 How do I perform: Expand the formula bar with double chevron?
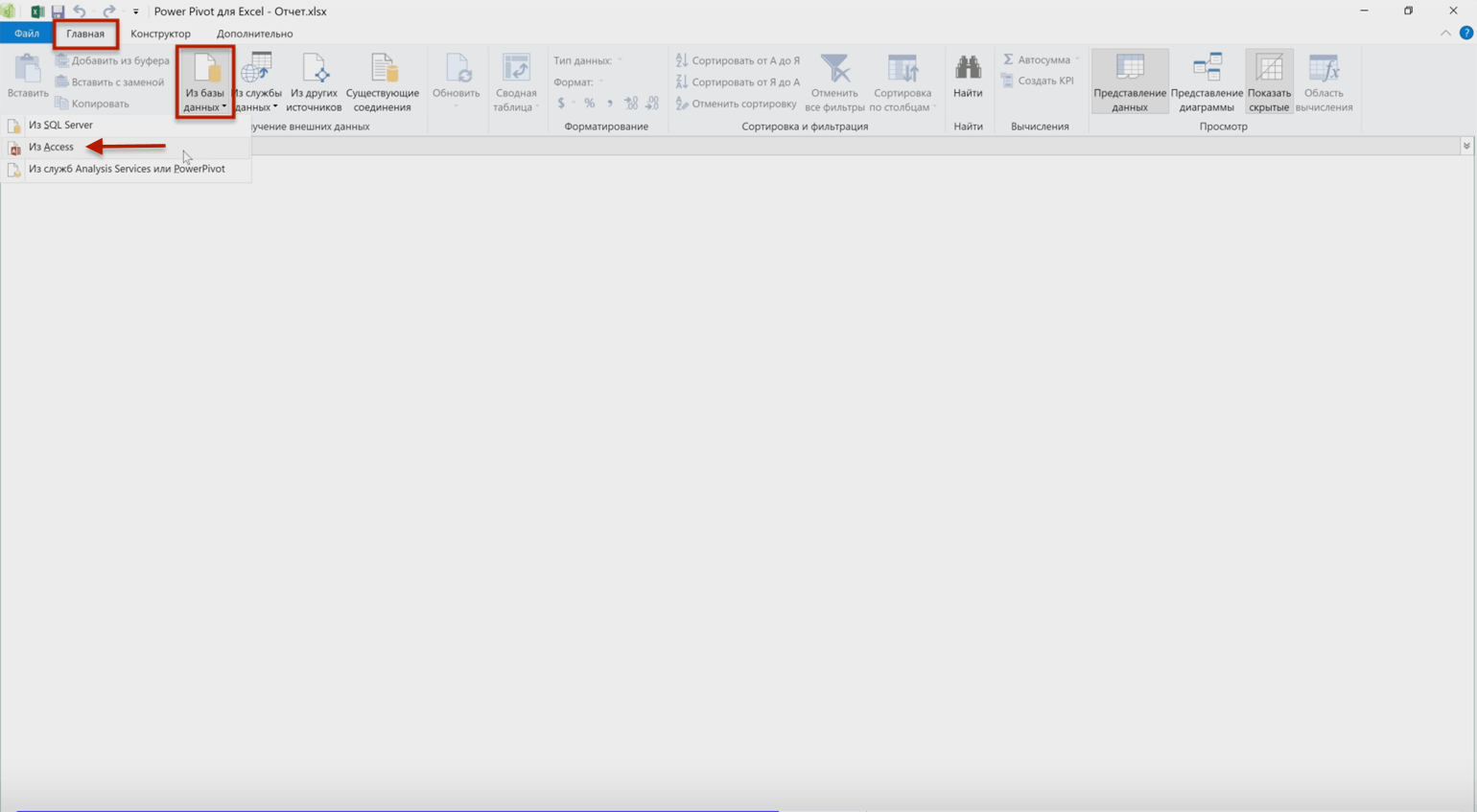point(1466,146)
